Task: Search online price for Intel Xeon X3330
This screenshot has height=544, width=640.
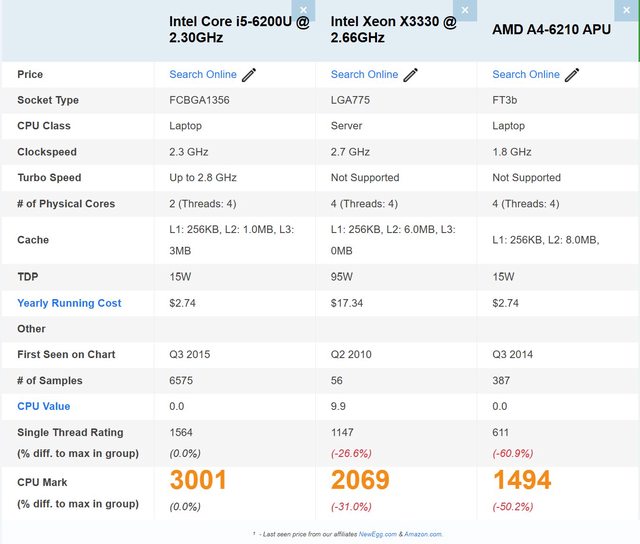Action: point(364,74)
